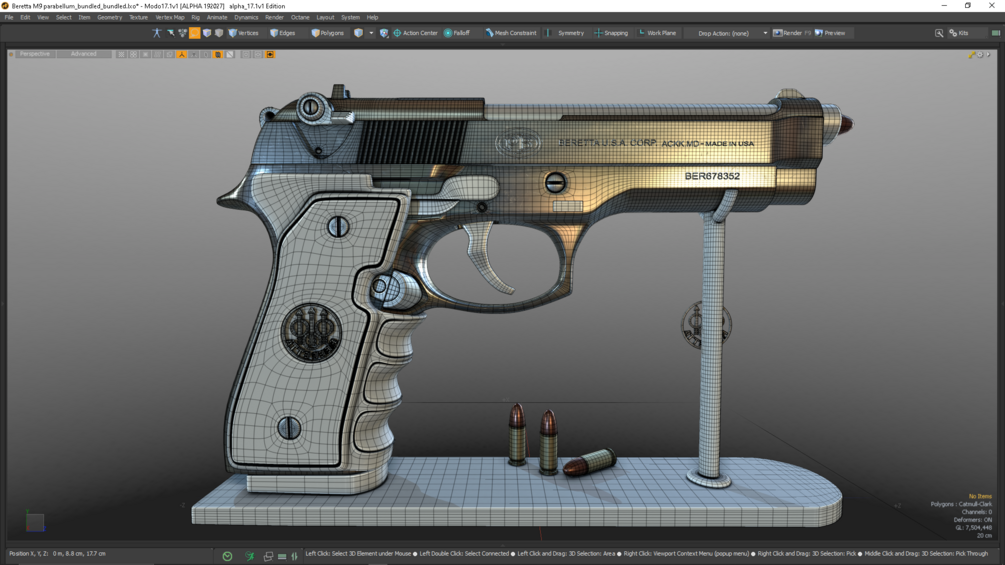Open the Render menu in menu bar
Viewport: 1005px width, 565px height.
click(x=274, y=17)
